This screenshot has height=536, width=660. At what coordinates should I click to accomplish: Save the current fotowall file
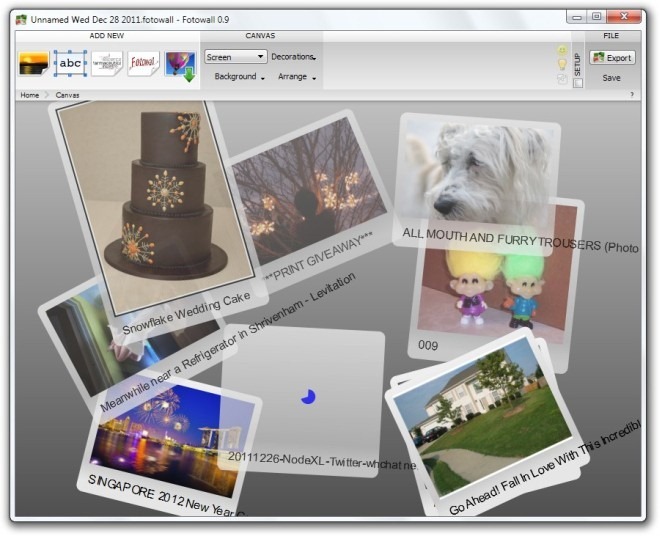pyautogui.click(x=611, y=78)
